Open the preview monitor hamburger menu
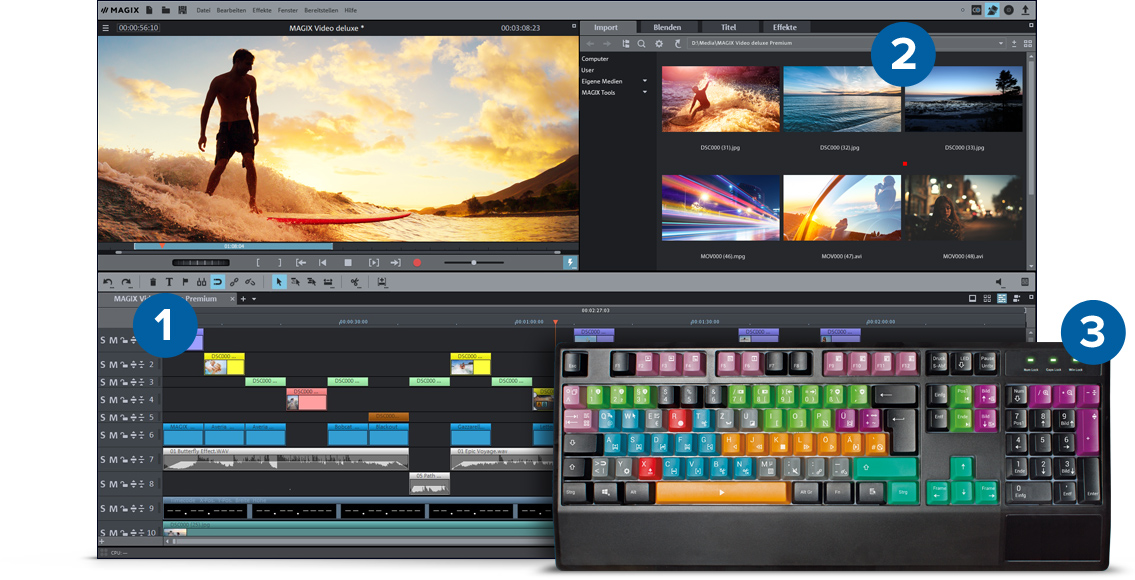 [x=106, y=28]
